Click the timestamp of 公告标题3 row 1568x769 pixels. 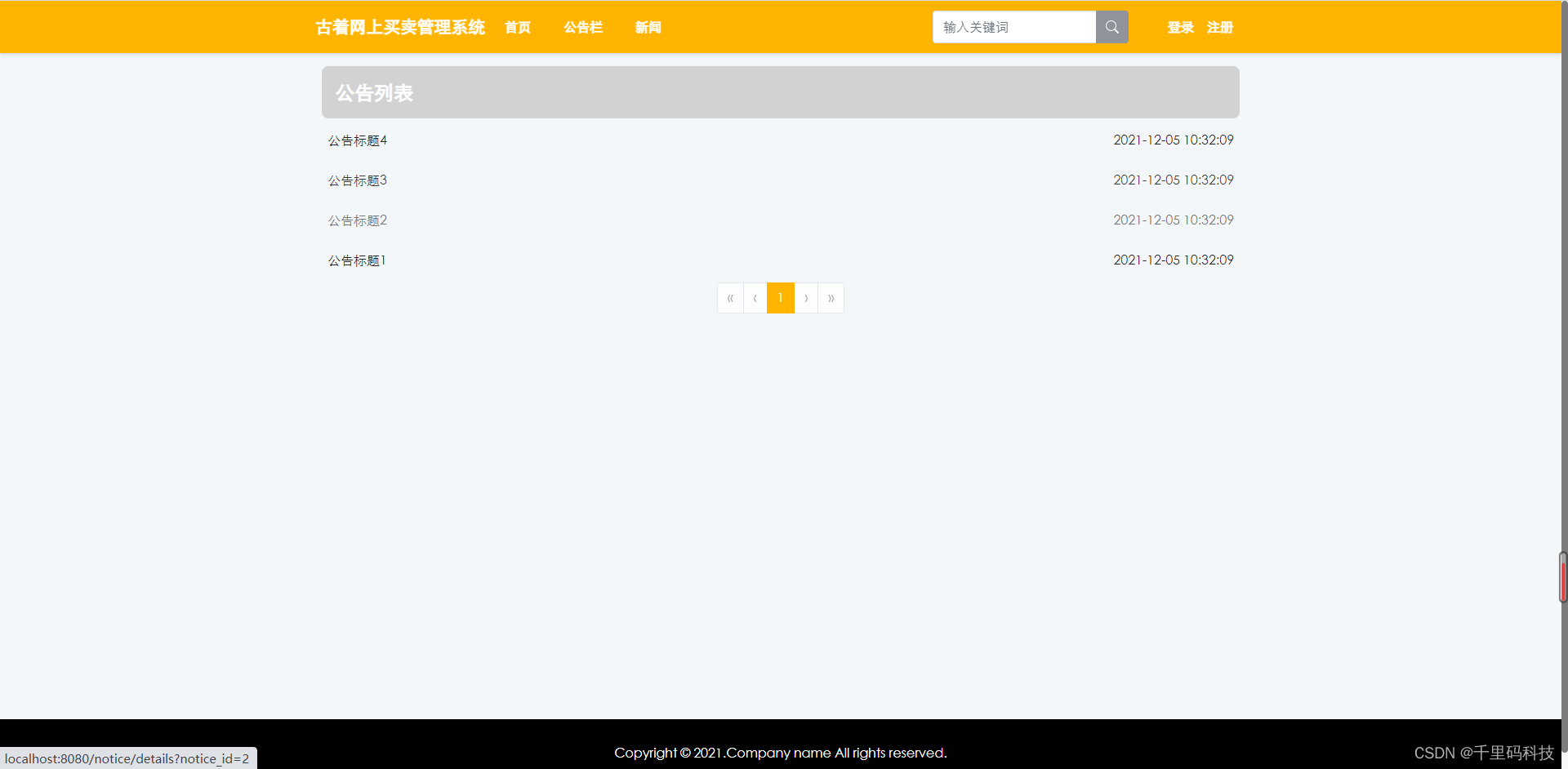1174,180
